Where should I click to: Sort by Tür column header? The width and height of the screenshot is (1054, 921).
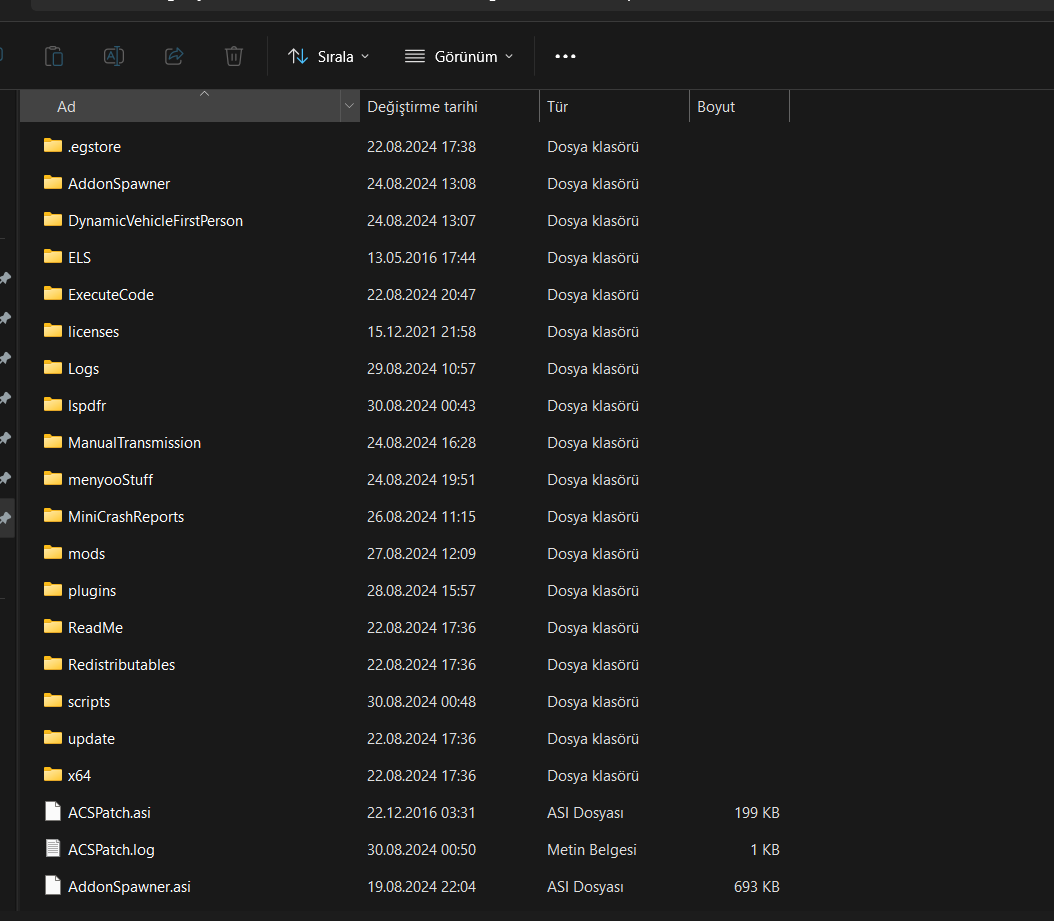pos(558,106)
